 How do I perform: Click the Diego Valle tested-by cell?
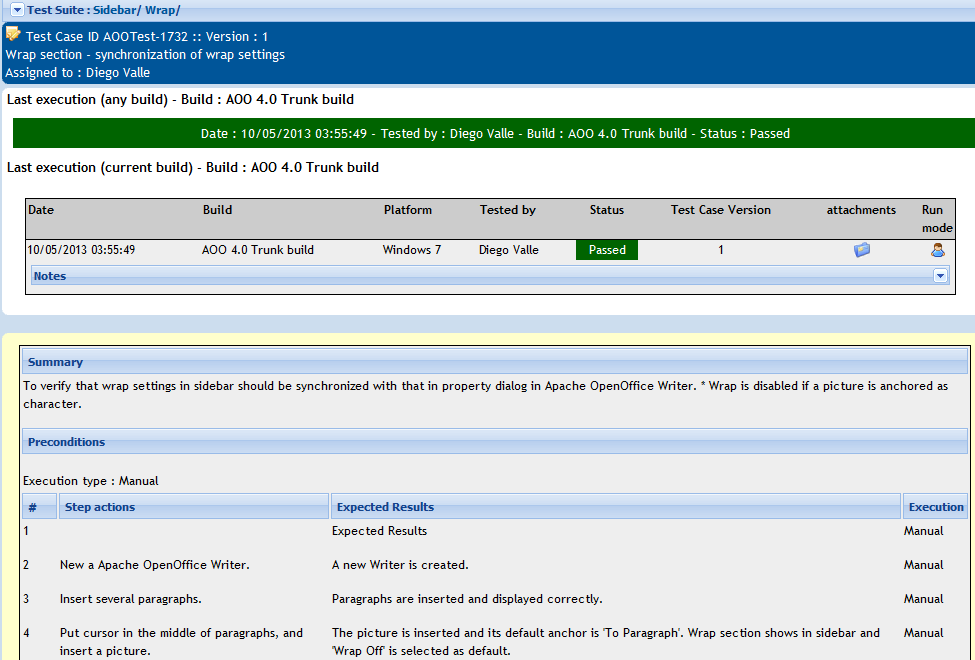pyautogui.click(x=509, y=249)
